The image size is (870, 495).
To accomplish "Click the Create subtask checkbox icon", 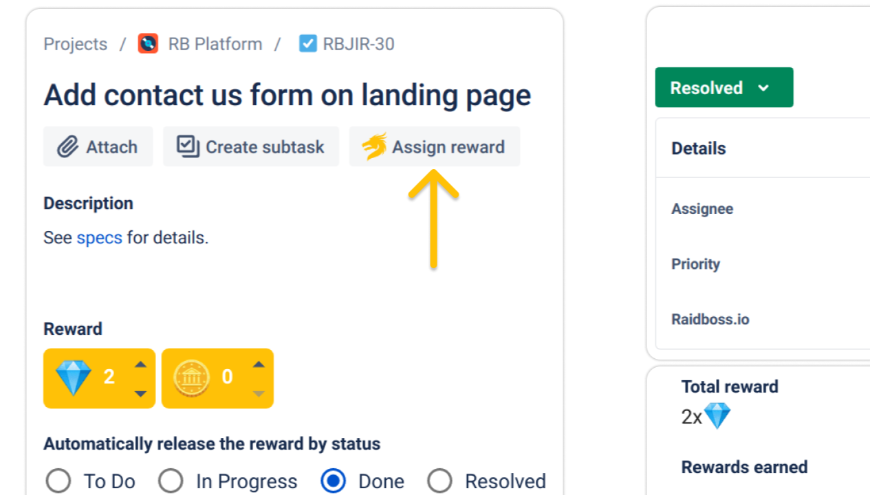I will [x=187, y=147].
